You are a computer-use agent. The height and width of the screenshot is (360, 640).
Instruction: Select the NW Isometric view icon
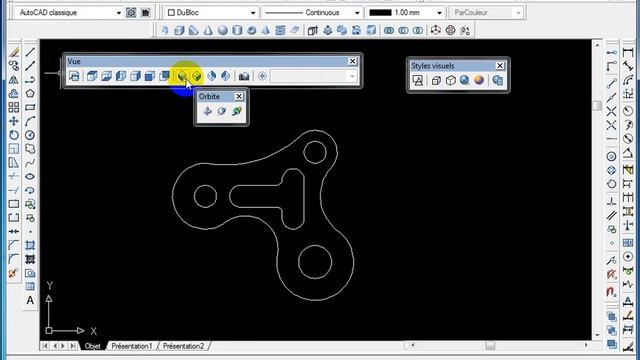(225, 76)
